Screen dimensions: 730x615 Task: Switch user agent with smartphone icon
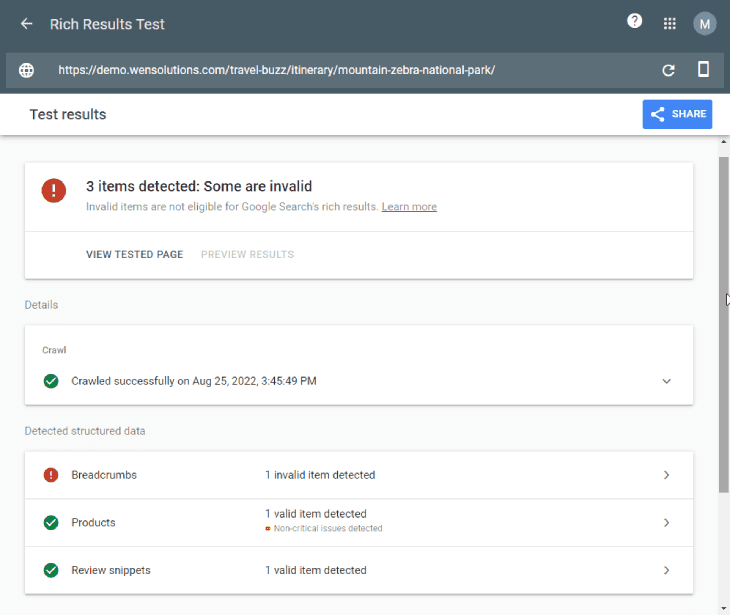(x=703, y=69)
